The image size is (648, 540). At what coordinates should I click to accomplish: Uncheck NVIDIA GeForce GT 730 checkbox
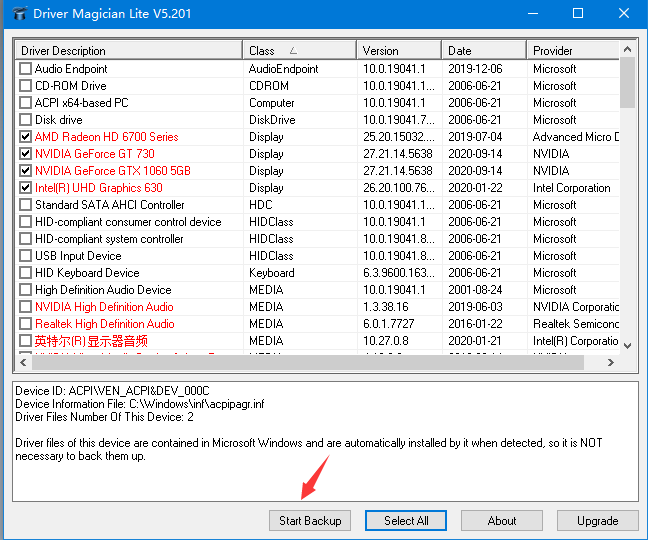[26, 154]
